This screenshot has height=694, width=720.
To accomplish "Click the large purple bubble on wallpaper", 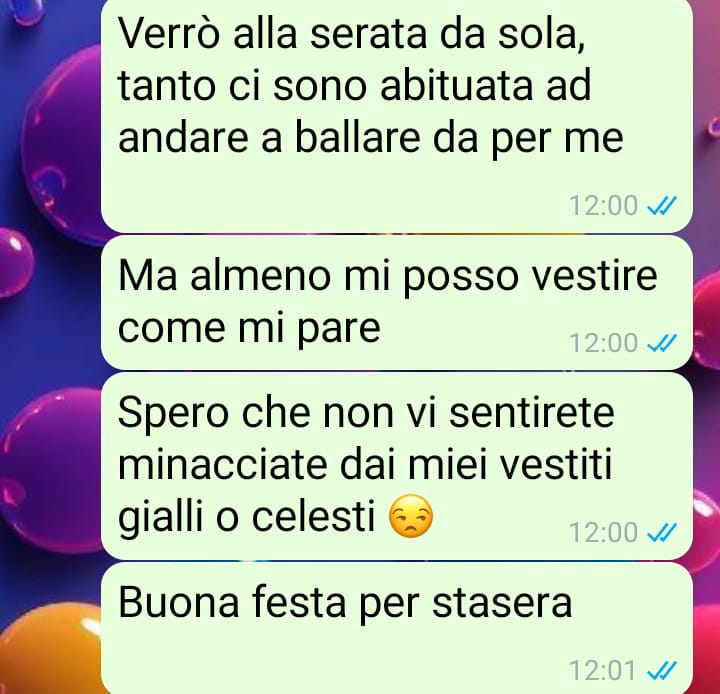I will pyautogui.click(x=62, y=142).
